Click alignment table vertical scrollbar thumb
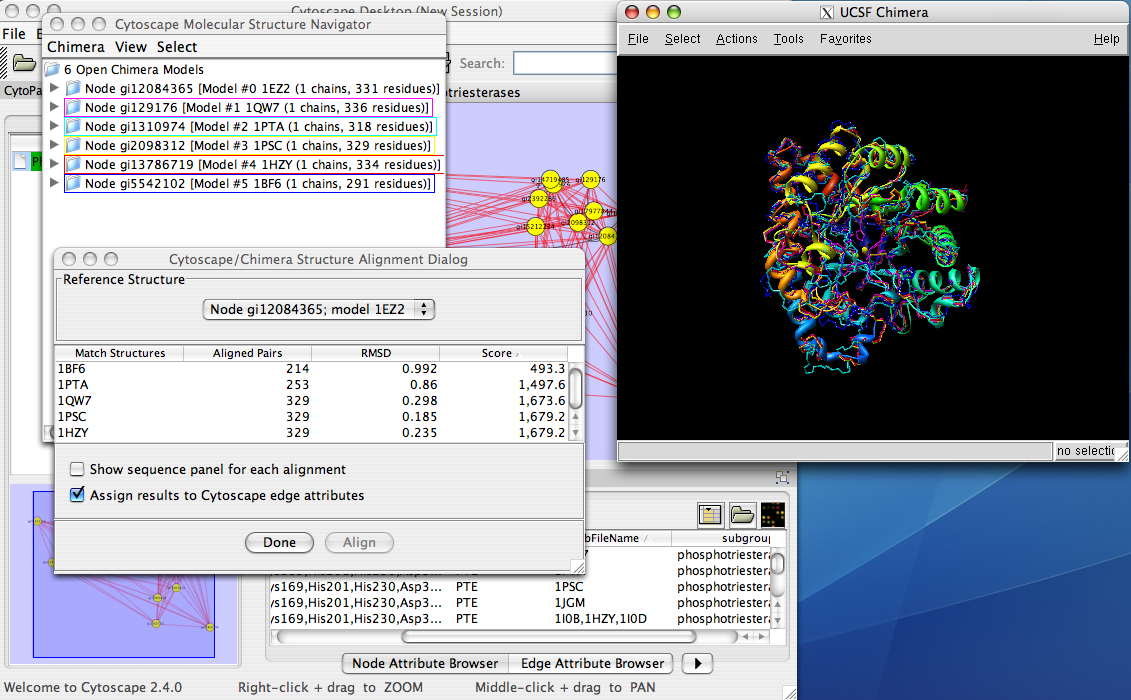Viewport: 1131px width, 700px height. (576, 388)
